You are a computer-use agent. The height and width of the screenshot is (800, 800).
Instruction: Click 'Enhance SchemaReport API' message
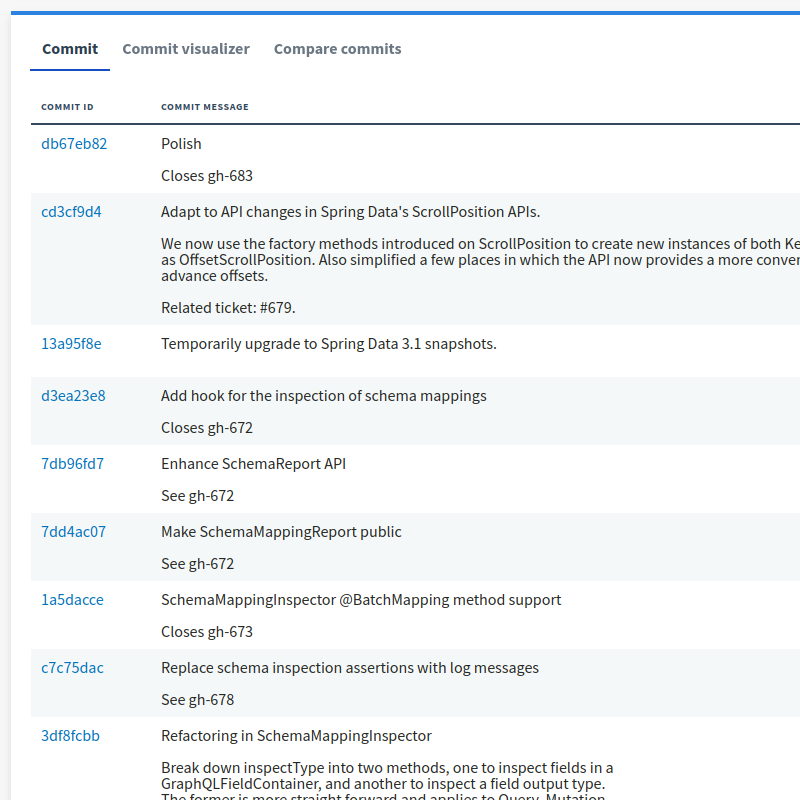253,464
